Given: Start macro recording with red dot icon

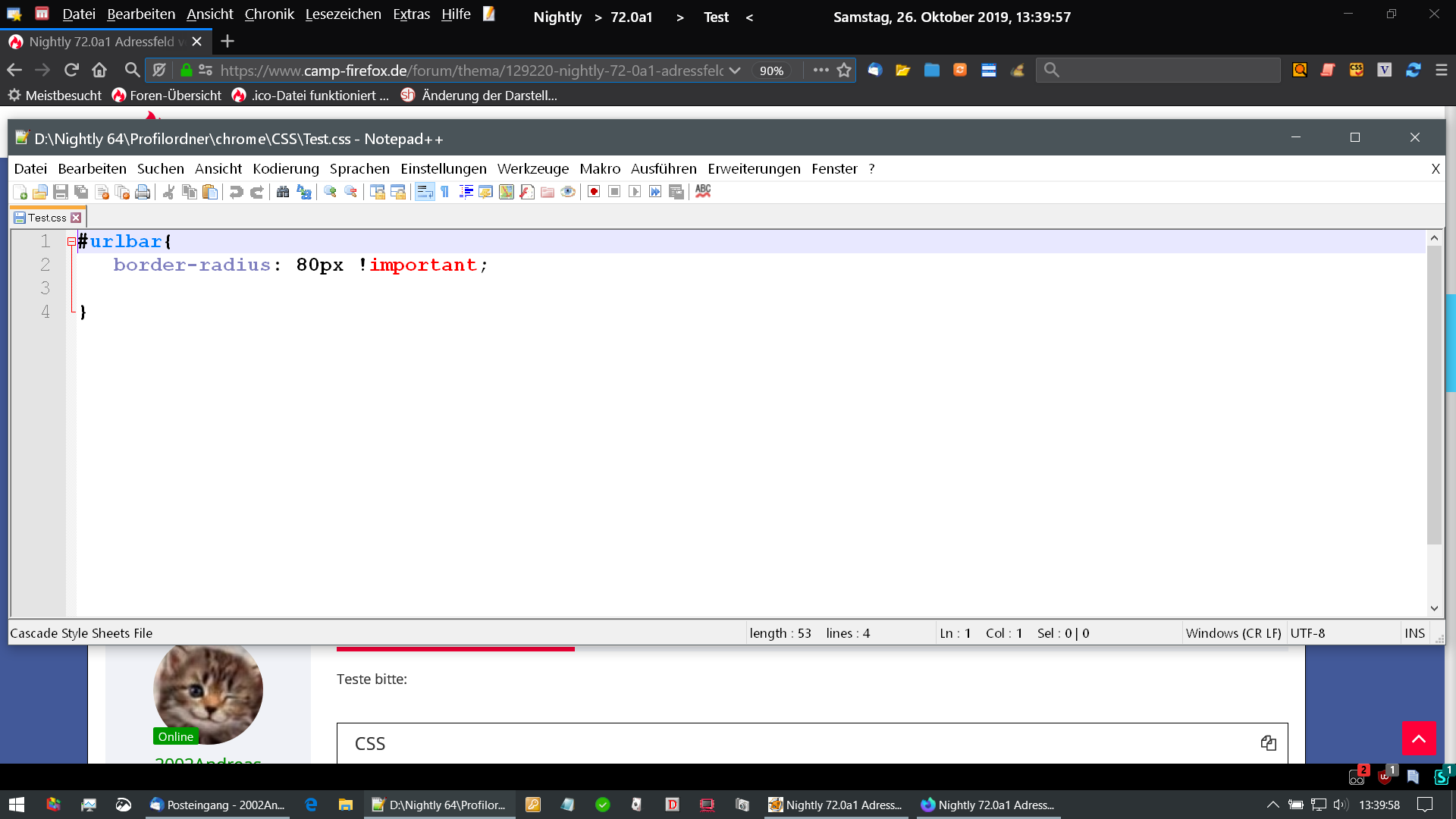Looking at the screenshot, I should 594,193.
